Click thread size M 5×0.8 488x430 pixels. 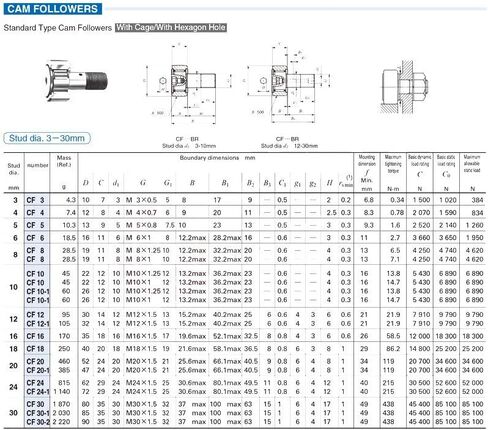[x=141, y=225]
